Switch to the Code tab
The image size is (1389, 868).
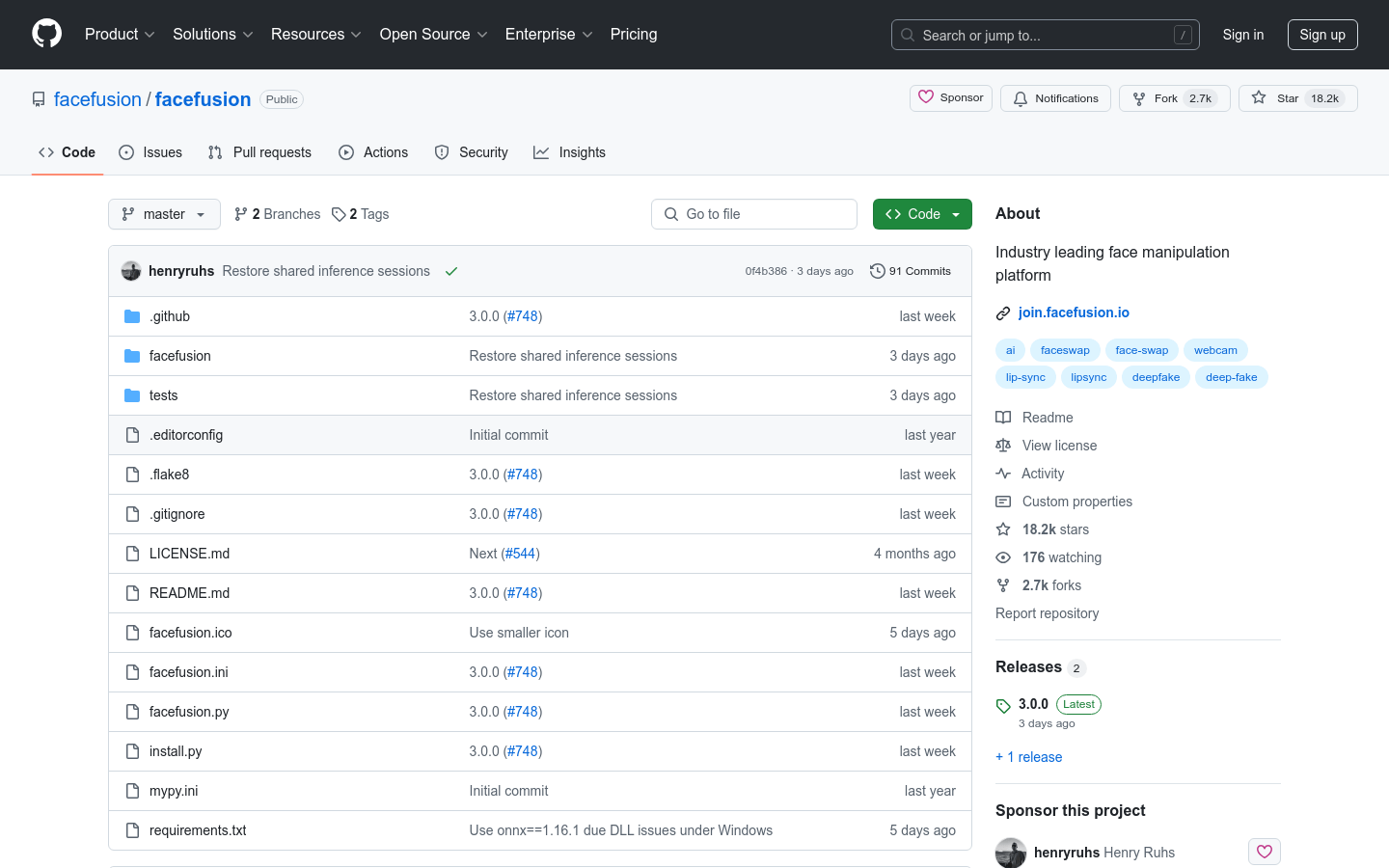tap(68, 152)
